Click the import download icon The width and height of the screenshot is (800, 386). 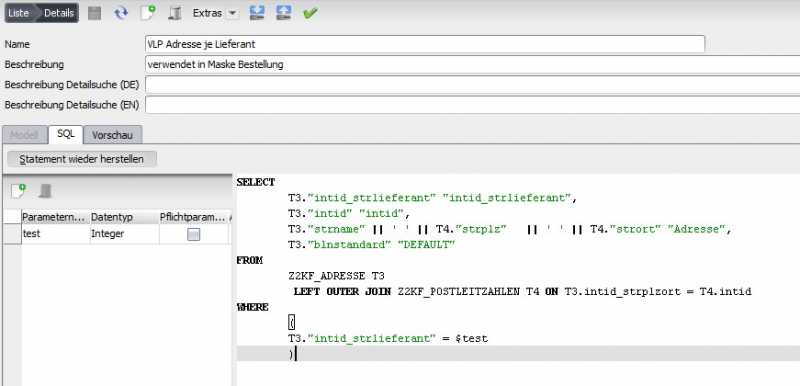tap(257, 13)
